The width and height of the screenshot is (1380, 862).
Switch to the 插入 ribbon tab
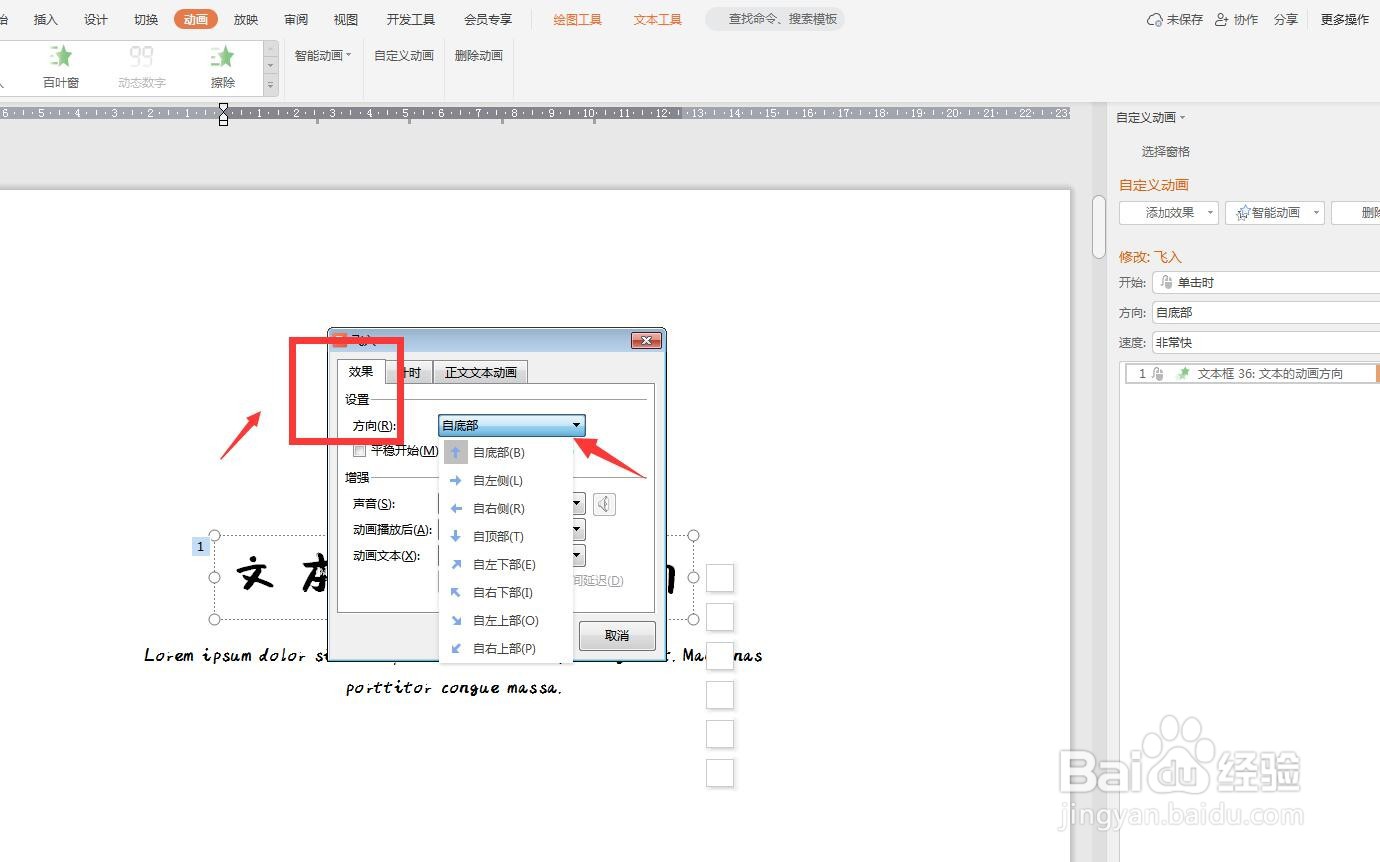point(46,20)
